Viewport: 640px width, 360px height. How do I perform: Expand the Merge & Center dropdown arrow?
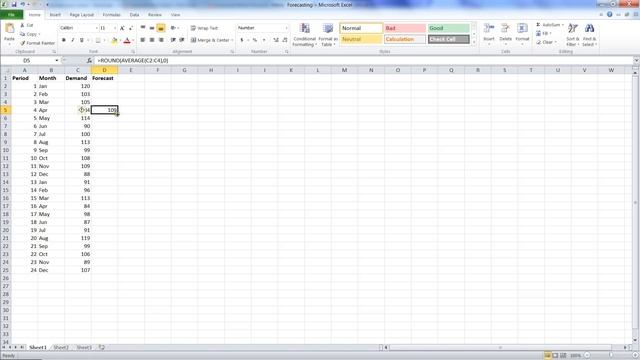[232, 40]
